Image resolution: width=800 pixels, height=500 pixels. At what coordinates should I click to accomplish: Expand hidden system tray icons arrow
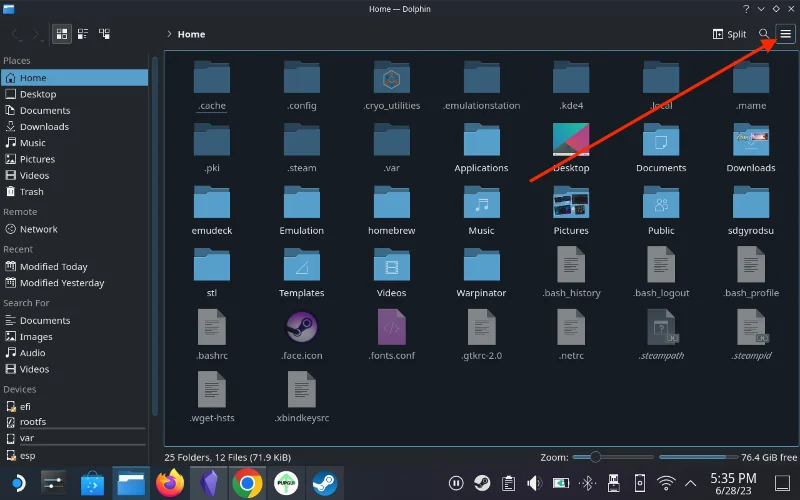click(690, 483)
